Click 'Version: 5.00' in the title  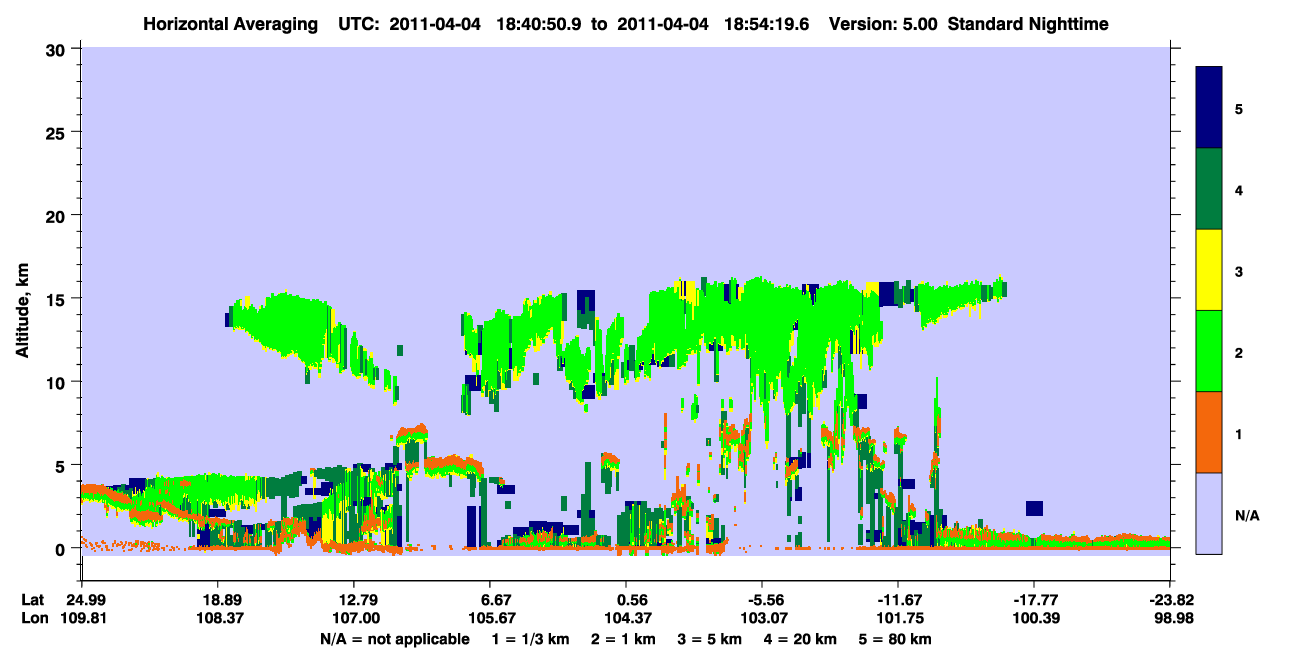(881, 23)
